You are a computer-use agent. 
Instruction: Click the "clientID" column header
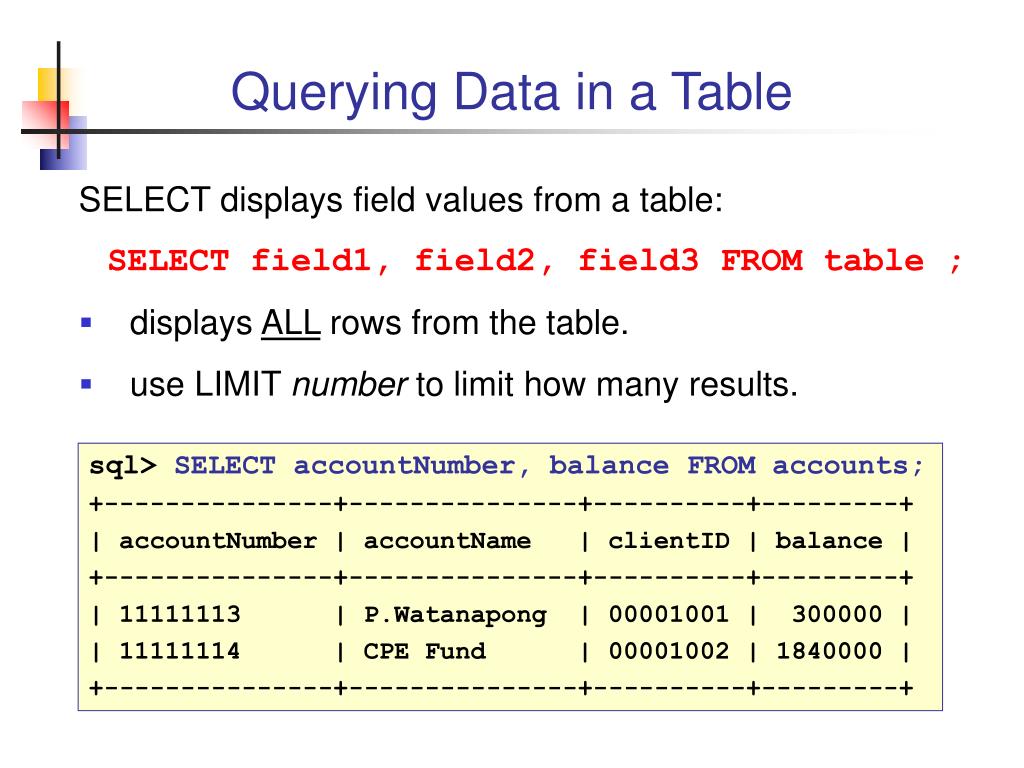point(669,541)
